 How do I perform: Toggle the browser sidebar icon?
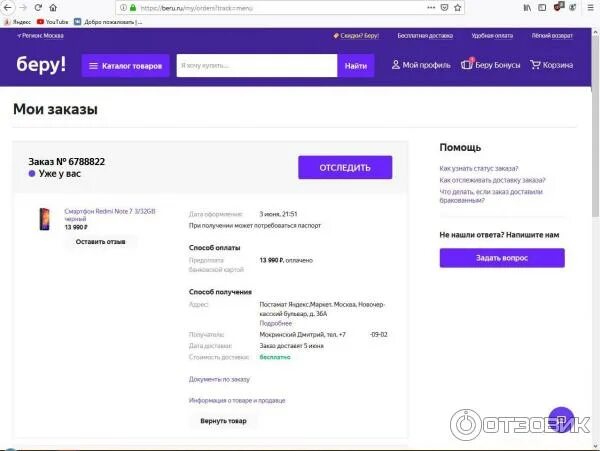coord(542,8)
